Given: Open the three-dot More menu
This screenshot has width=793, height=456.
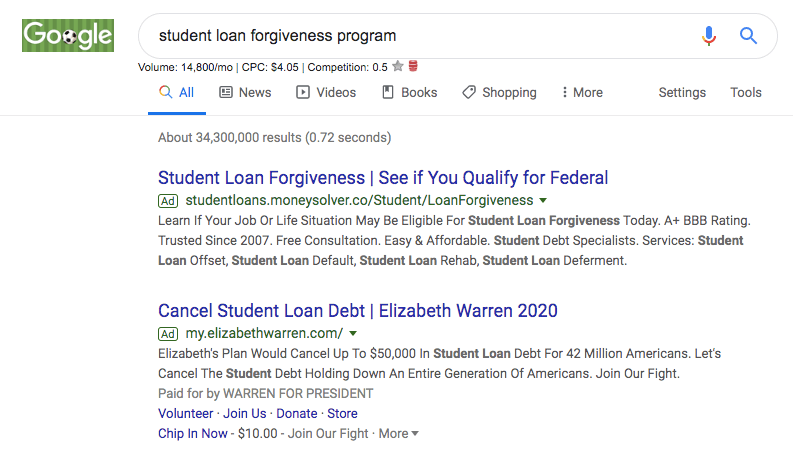Looking at the screenshot, I should [582, 92].
